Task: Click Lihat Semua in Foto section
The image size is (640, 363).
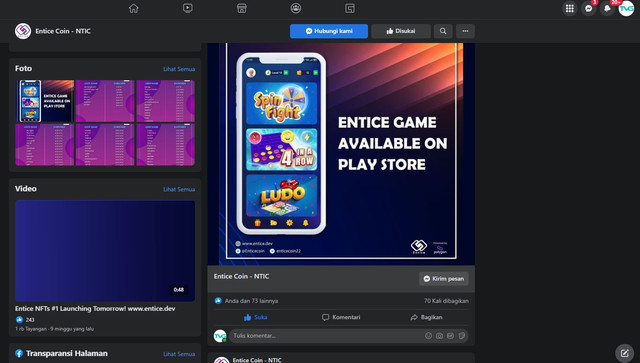Action: pyautogui.click(x=179, y=69)
